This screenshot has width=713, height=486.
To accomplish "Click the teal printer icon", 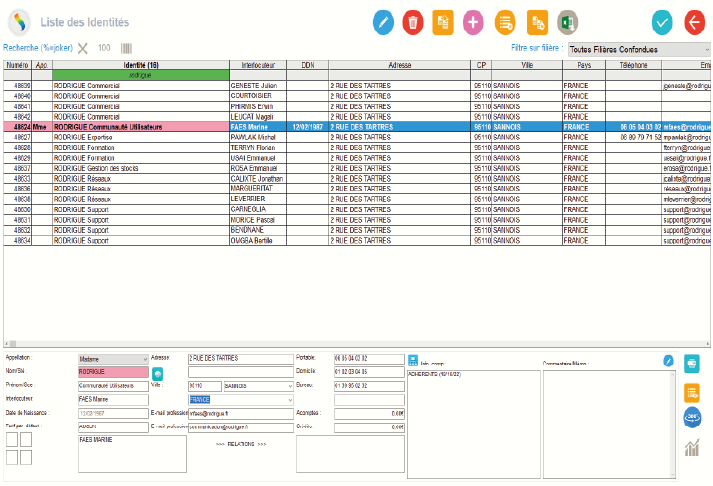I will tap(692, 364).
